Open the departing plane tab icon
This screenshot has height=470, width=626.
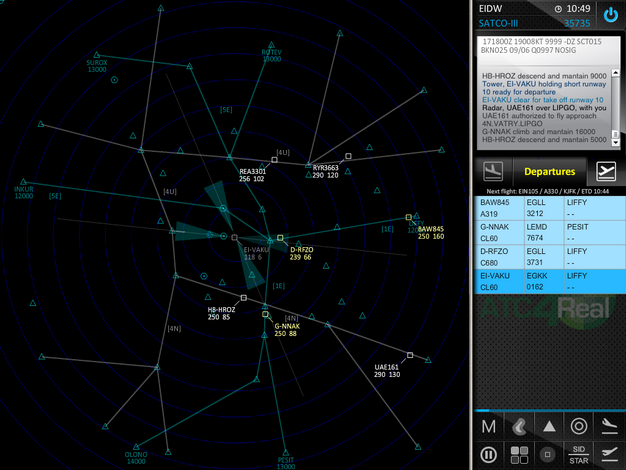(605, 171)
